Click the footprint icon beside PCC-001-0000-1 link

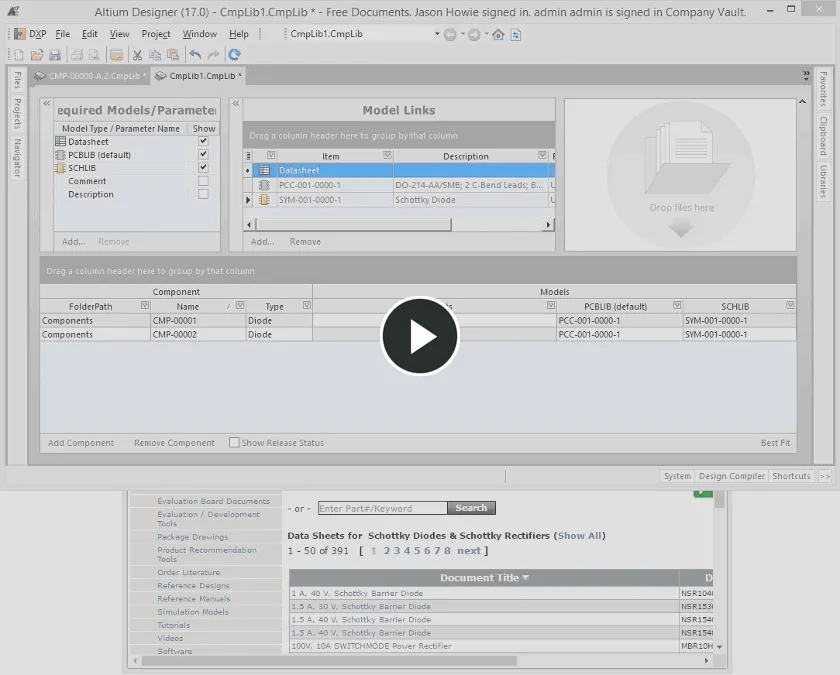(x=264, y=185)
